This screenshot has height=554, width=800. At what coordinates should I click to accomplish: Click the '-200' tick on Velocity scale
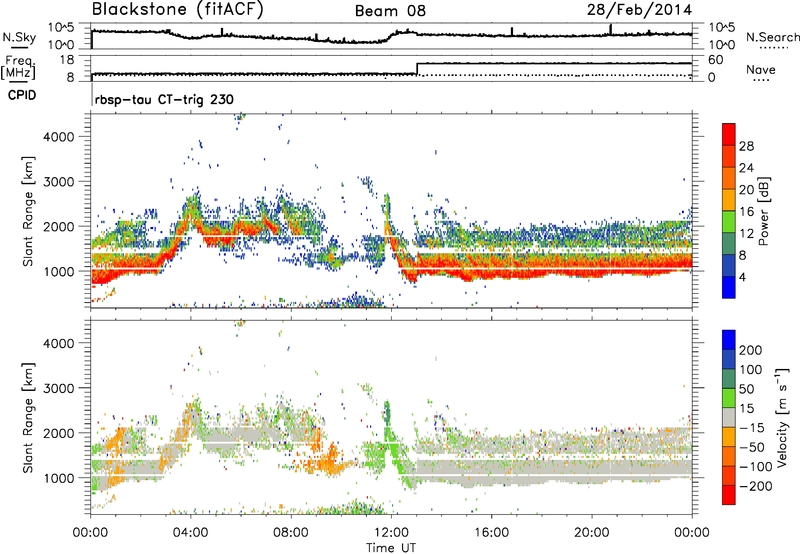click(755, 486)
